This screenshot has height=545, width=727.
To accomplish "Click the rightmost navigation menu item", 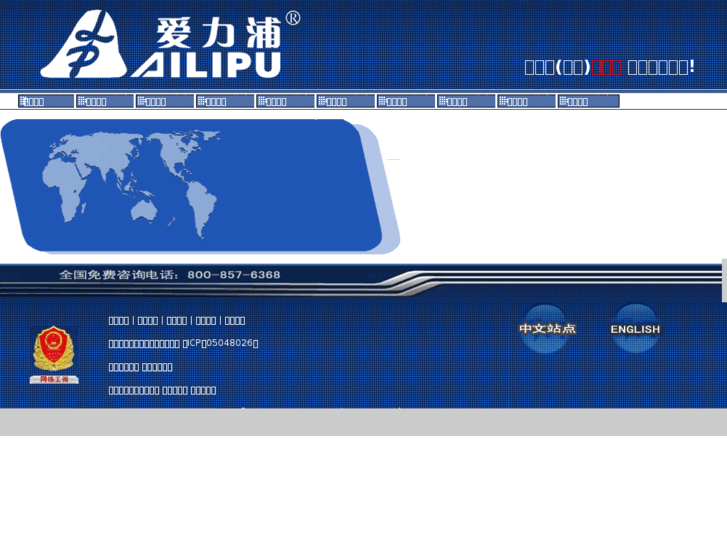I will [589, 101].
